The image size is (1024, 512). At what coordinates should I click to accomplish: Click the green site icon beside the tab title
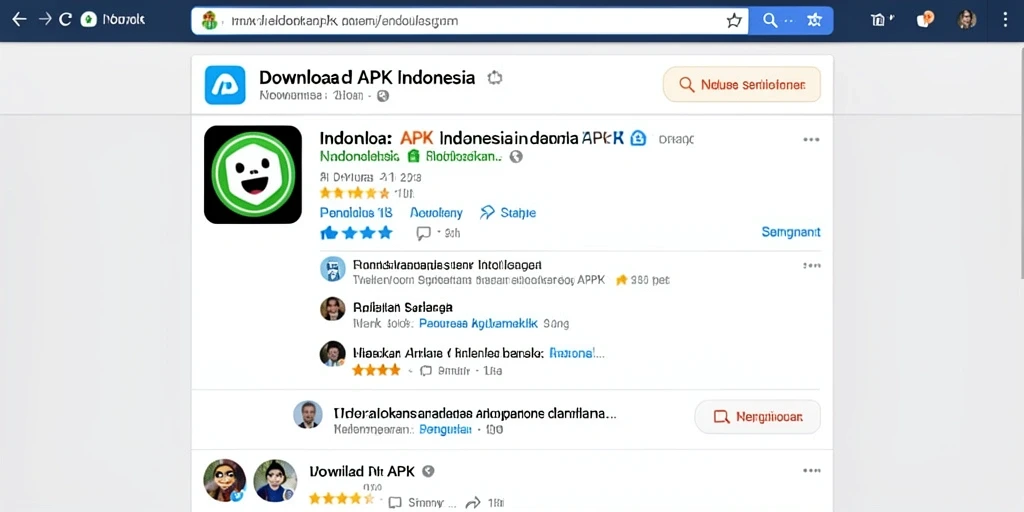click(x=88, y=20)
